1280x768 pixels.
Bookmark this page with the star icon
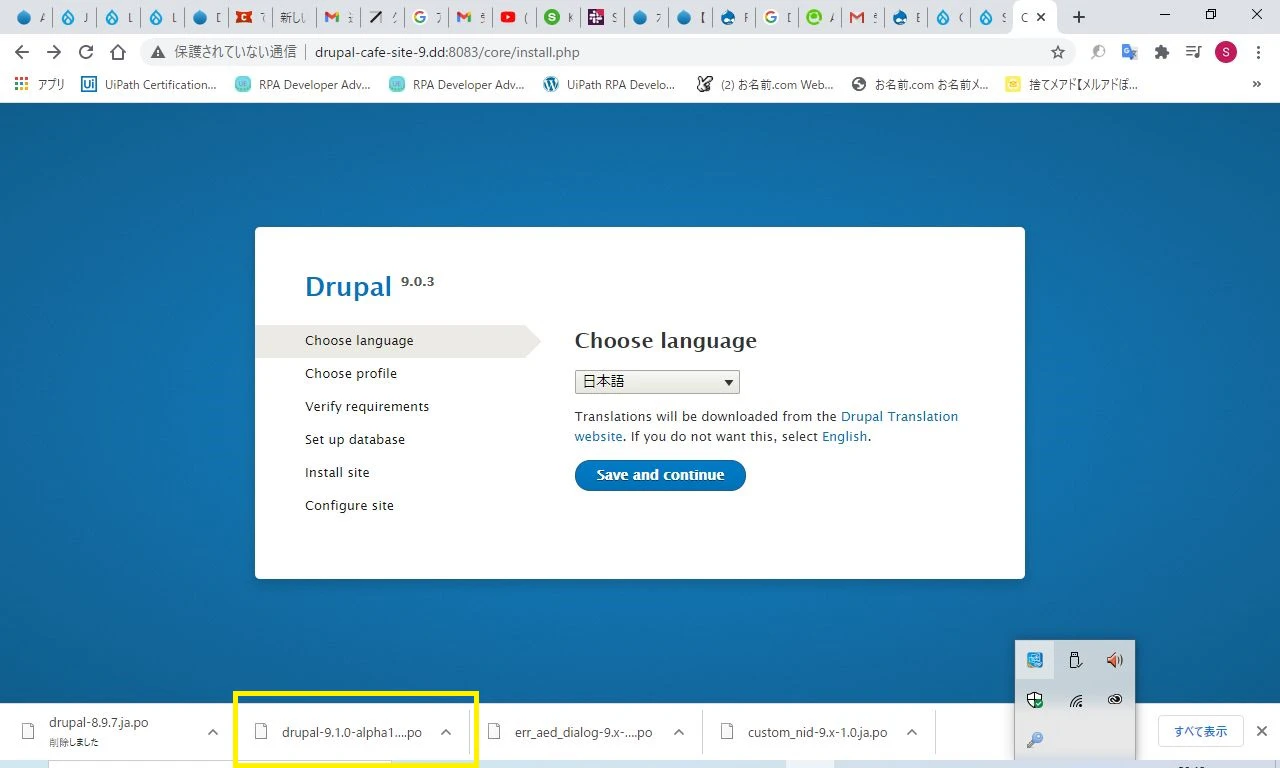point(1058,52)
